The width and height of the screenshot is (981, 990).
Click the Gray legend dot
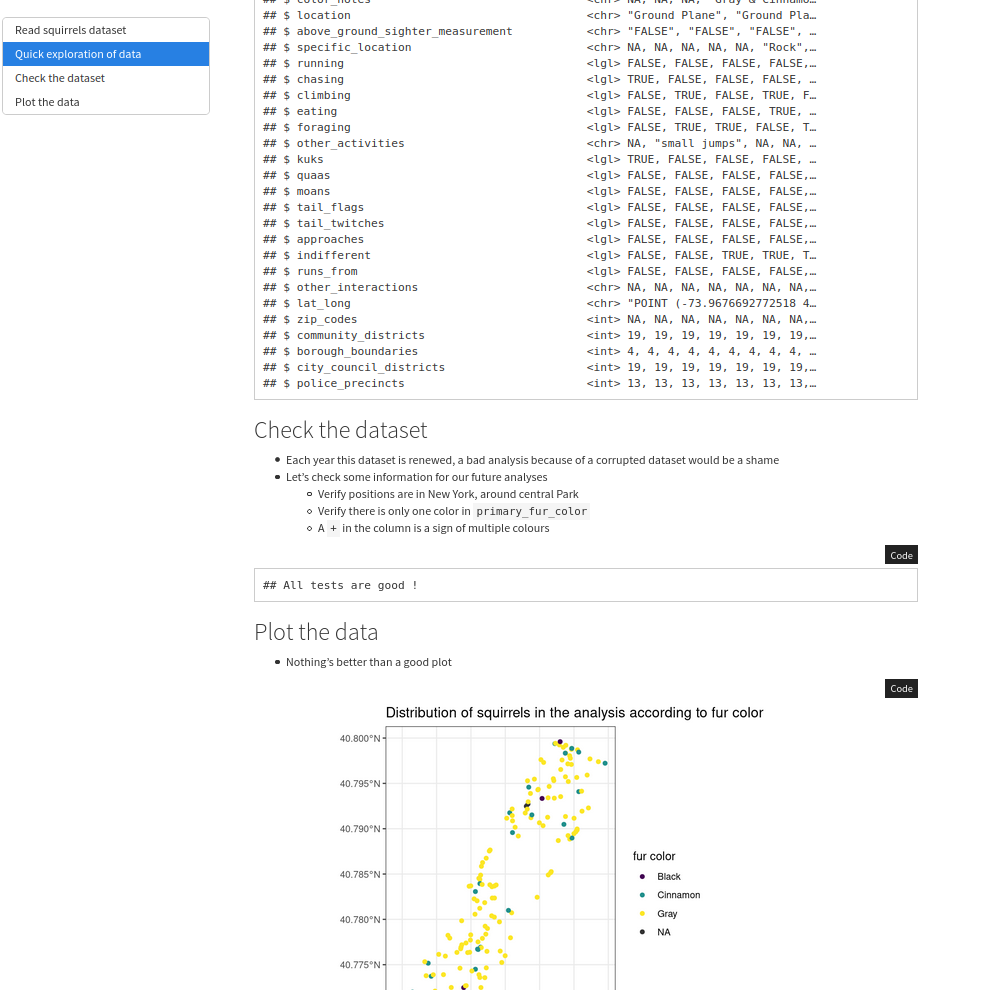click(x=642, y=914)
